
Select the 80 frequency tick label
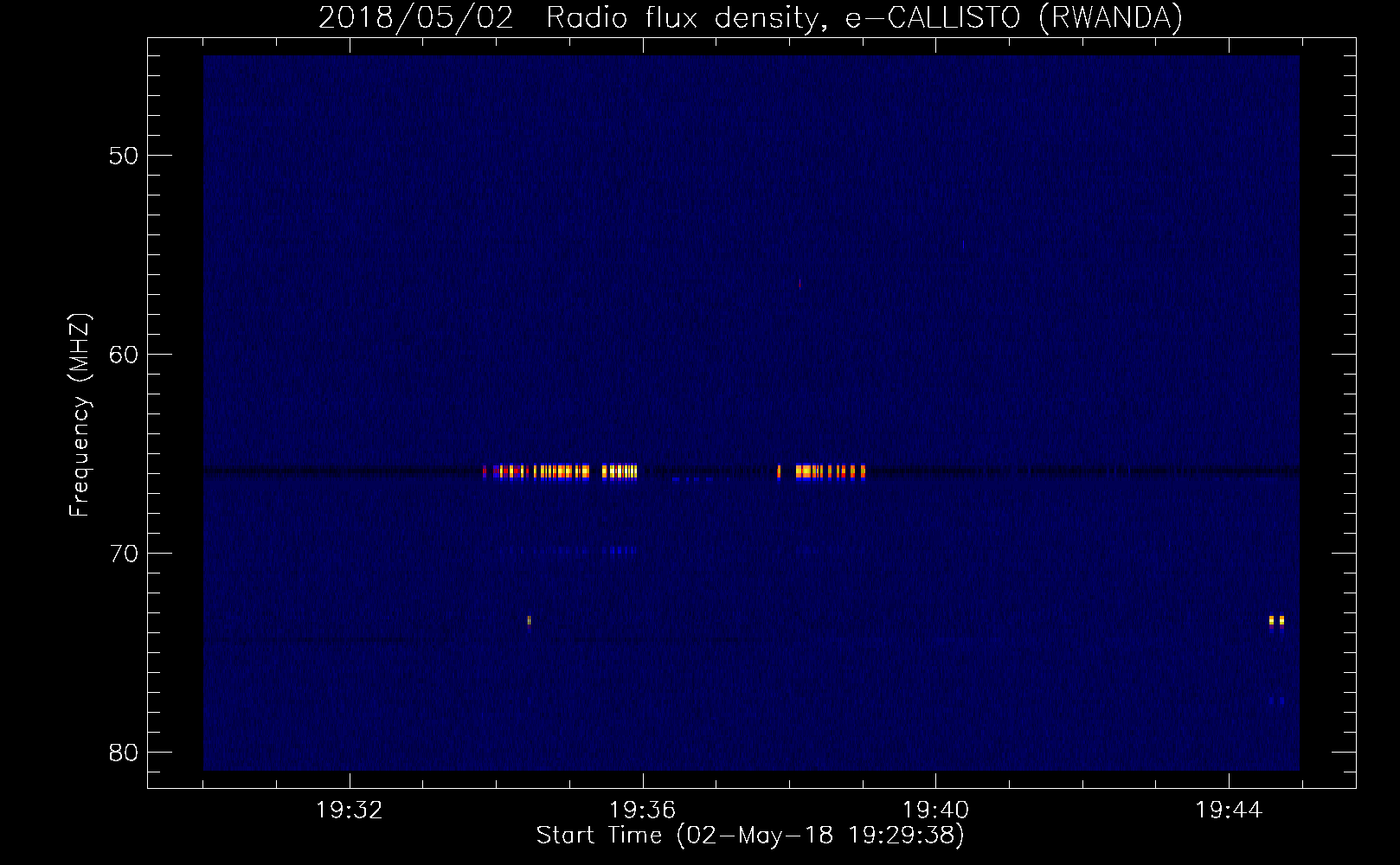[124, 753]
